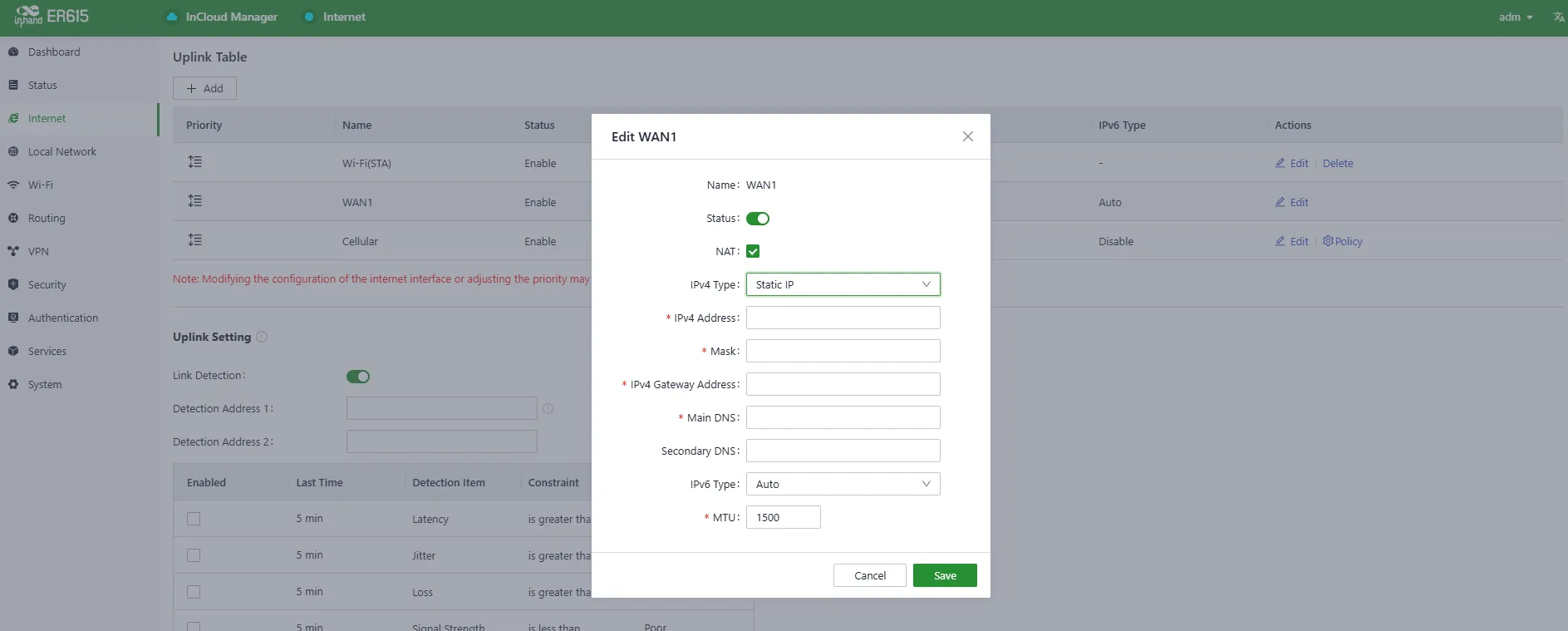Screen dimensions: 1568x631
Task: Open the IPv4 Type dropdown
Action: [843, 284]
